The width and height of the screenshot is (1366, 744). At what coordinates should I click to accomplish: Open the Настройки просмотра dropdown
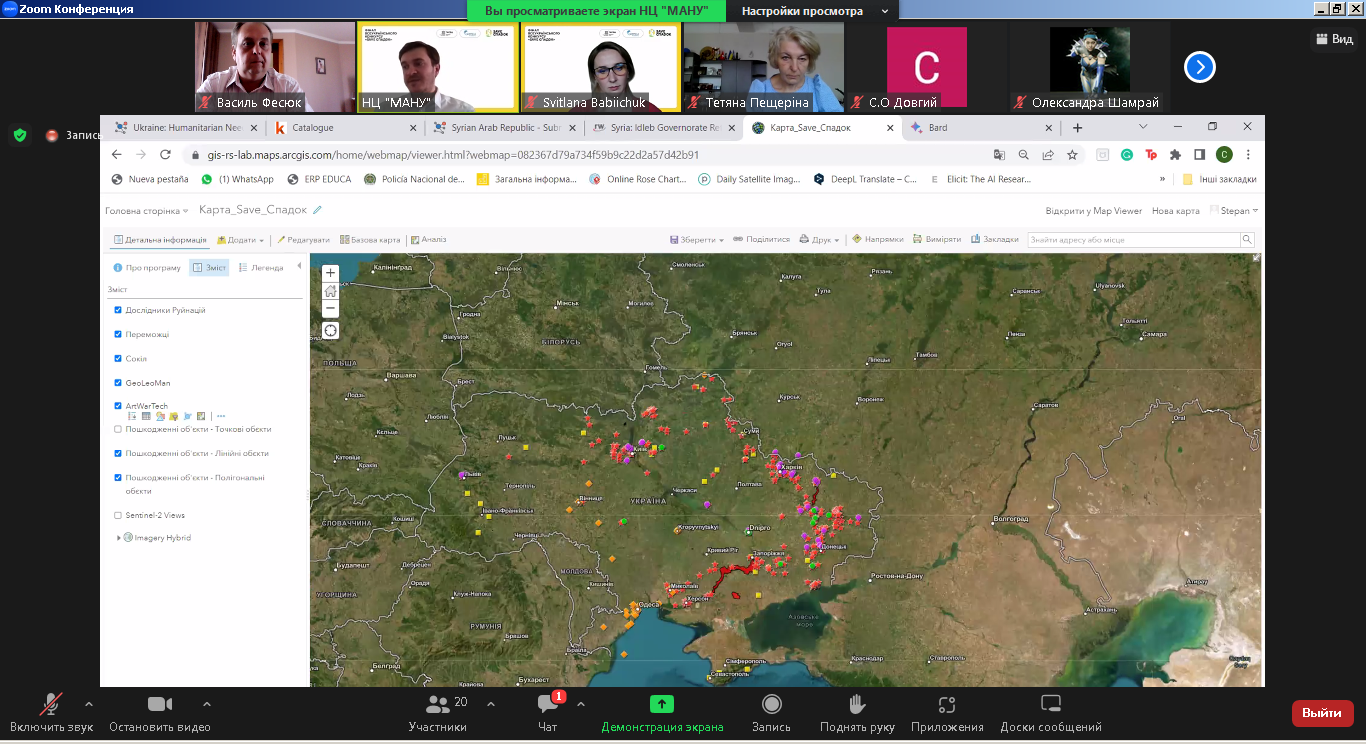(x=814, y=11)
